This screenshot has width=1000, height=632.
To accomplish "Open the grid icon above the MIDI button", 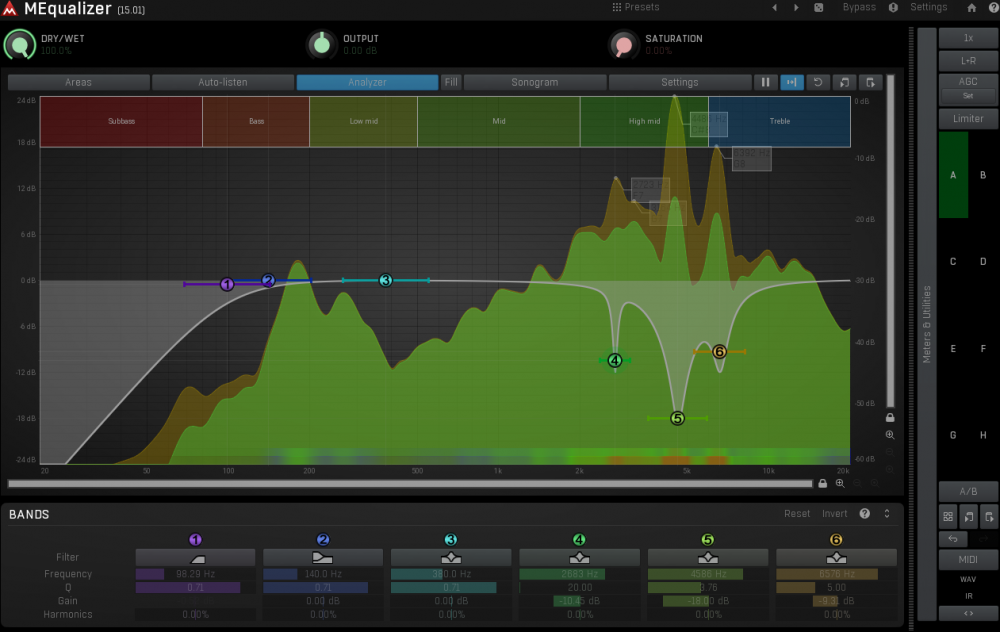I will (x=948, y=517).
